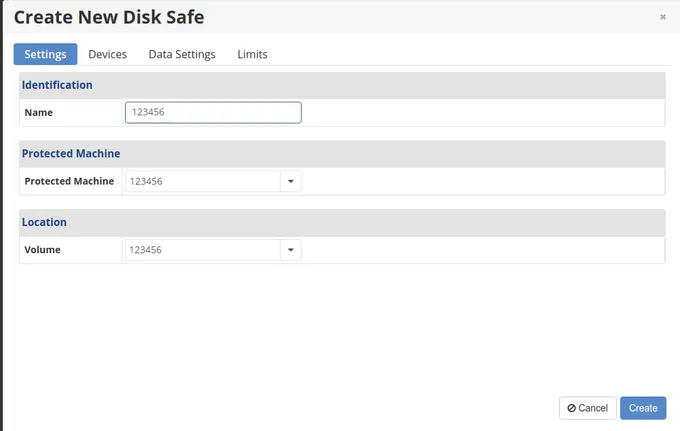Click the Name field label
The width and height of the screenshot is (680, 431).
(x=39, y=113)
